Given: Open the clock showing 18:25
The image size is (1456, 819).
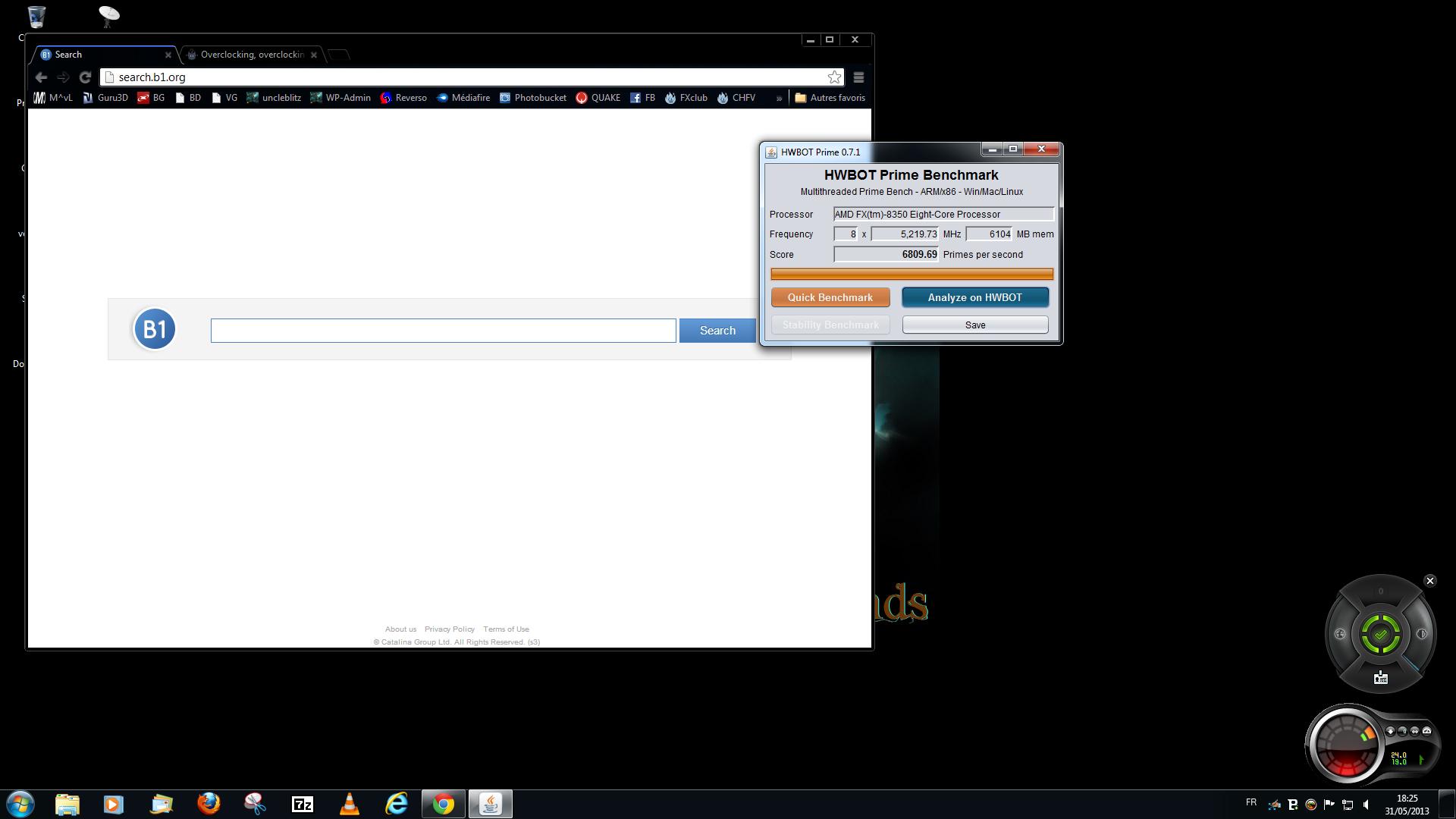Looking at the screenshot, I should point(1407,805).
